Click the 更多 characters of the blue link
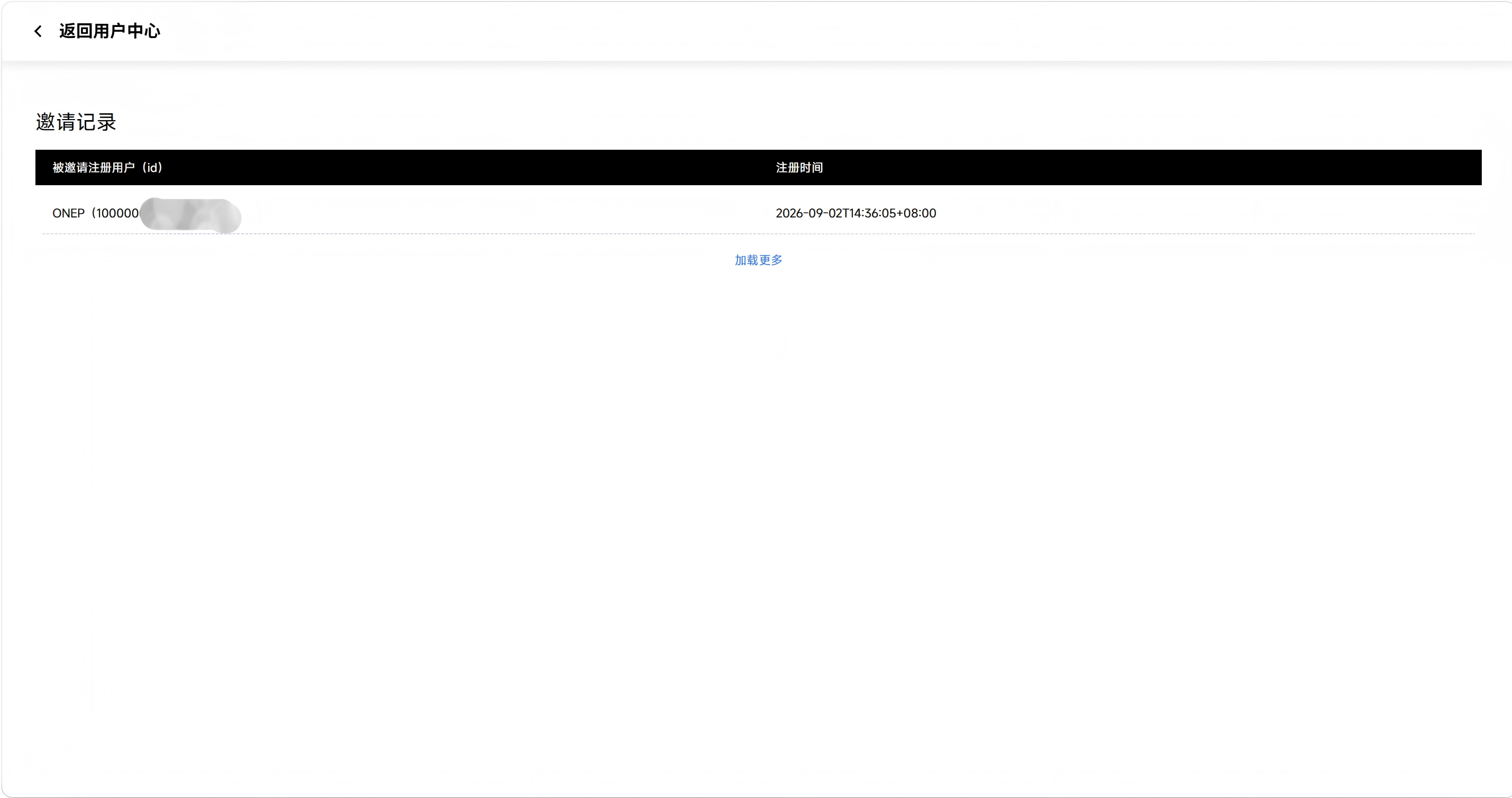The width and height of the screenshot is (1512, 798). point(771,260)
